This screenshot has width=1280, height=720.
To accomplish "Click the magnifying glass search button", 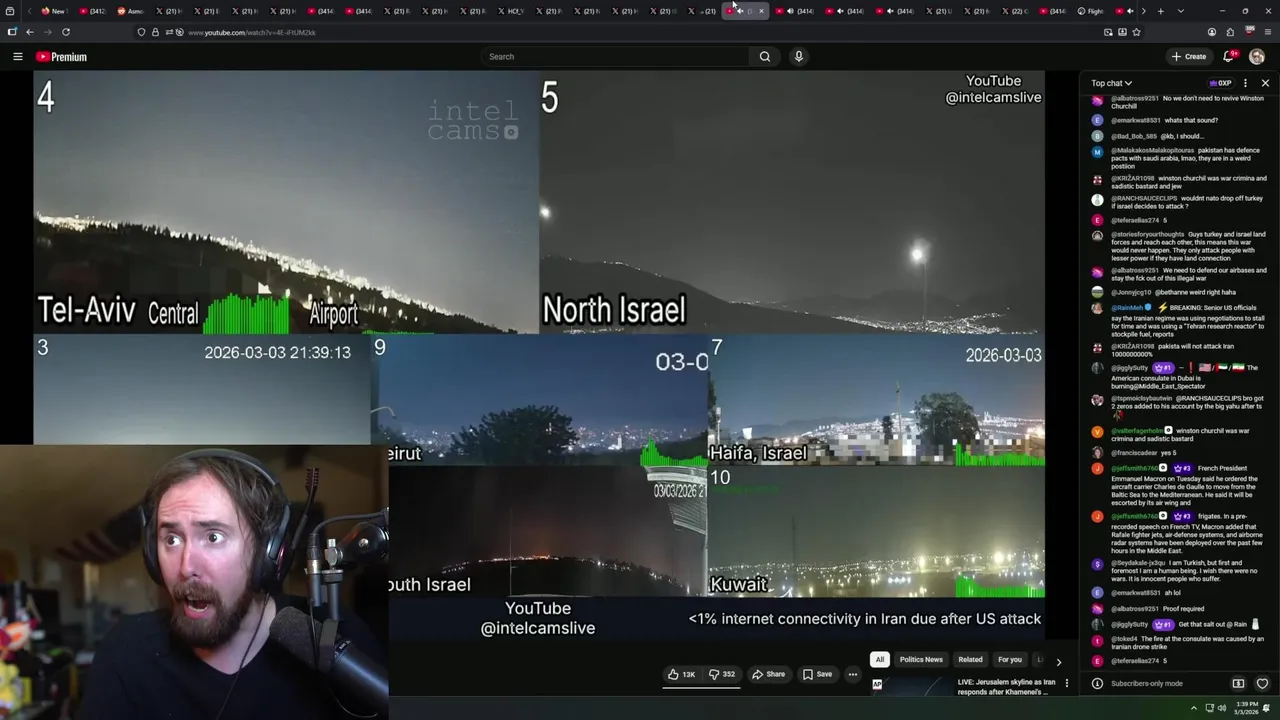I will pos(765,57).
